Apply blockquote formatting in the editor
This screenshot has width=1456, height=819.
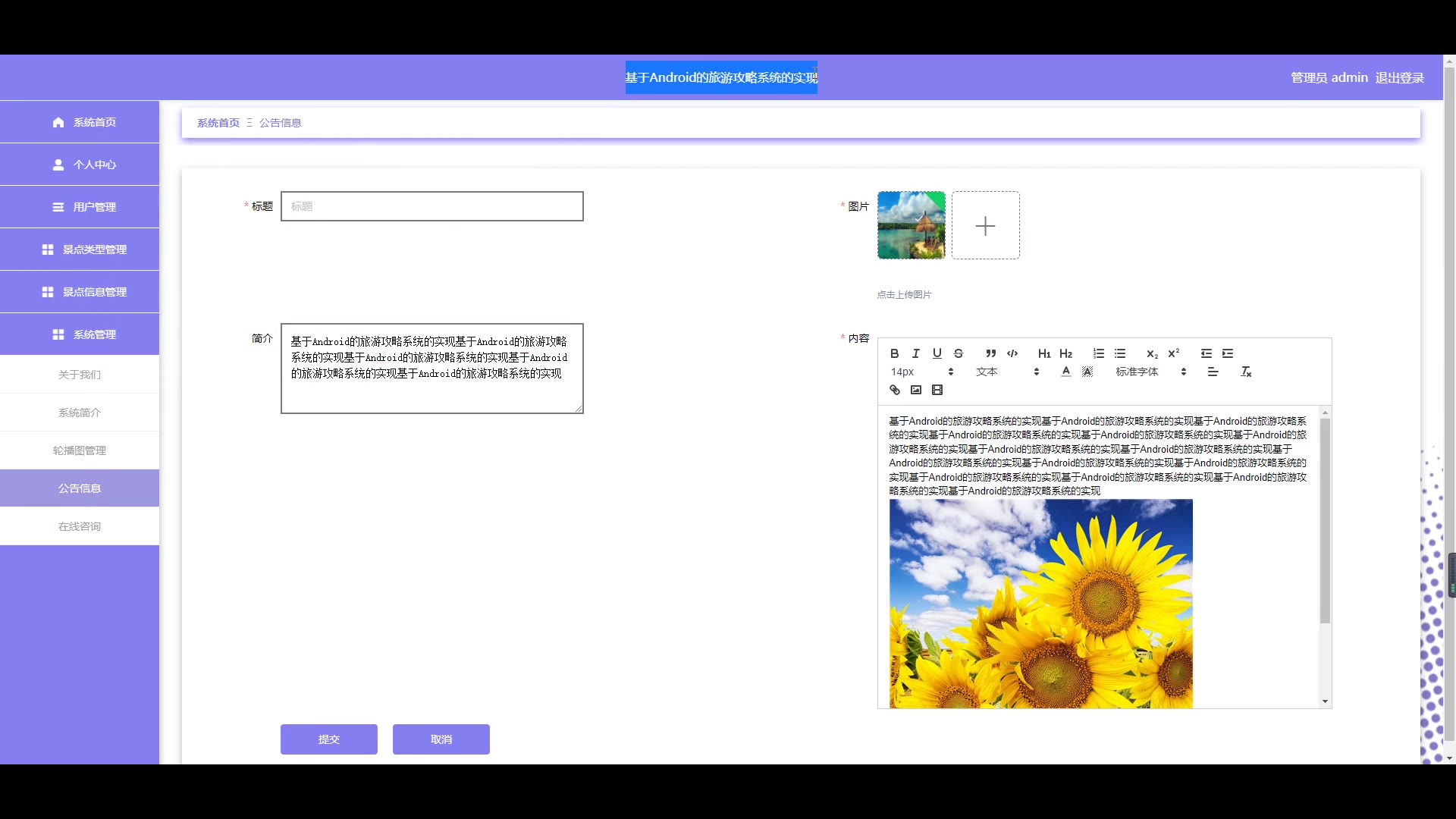pyautogui.click(x=990, y=353)
